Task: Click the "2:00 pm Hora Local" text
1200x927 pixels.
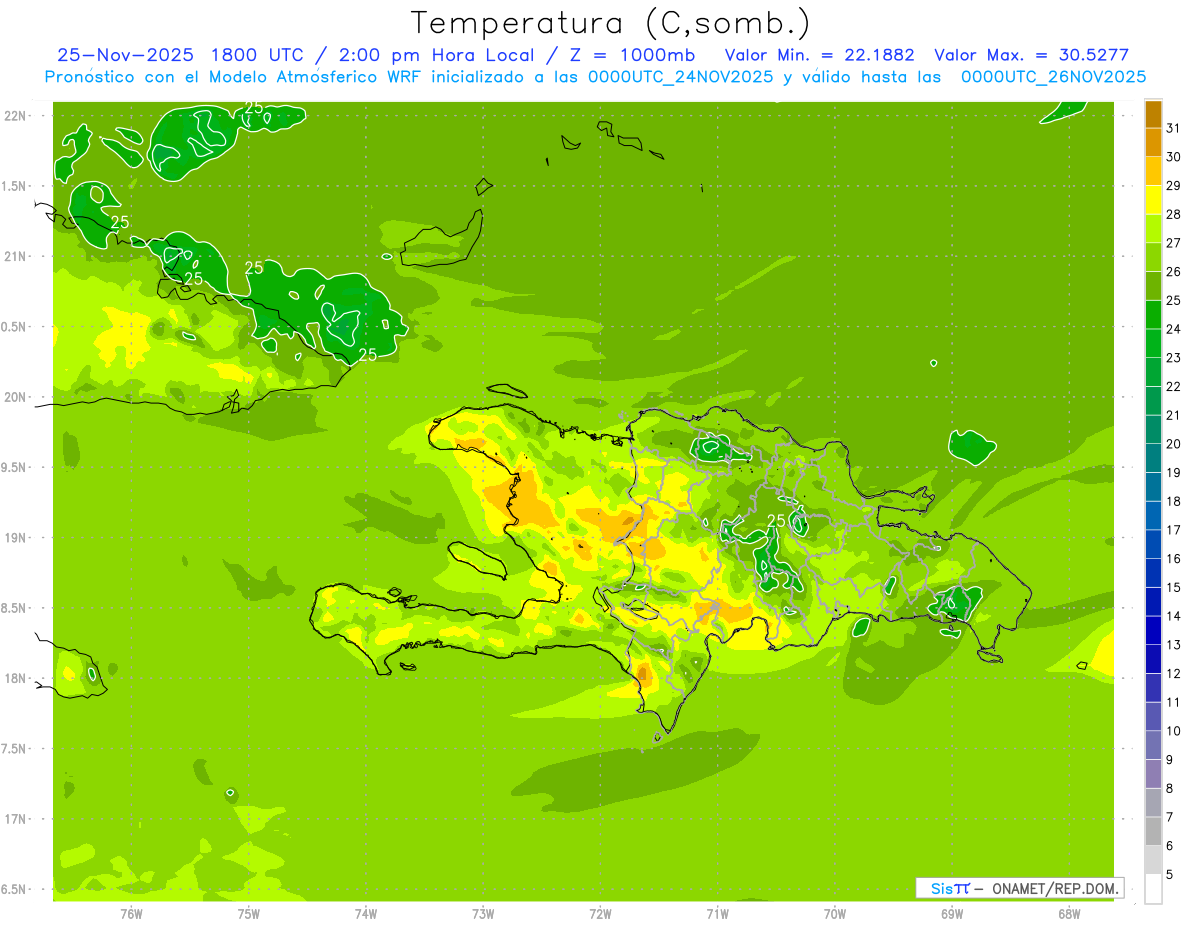Action: (x=434, y=55)
